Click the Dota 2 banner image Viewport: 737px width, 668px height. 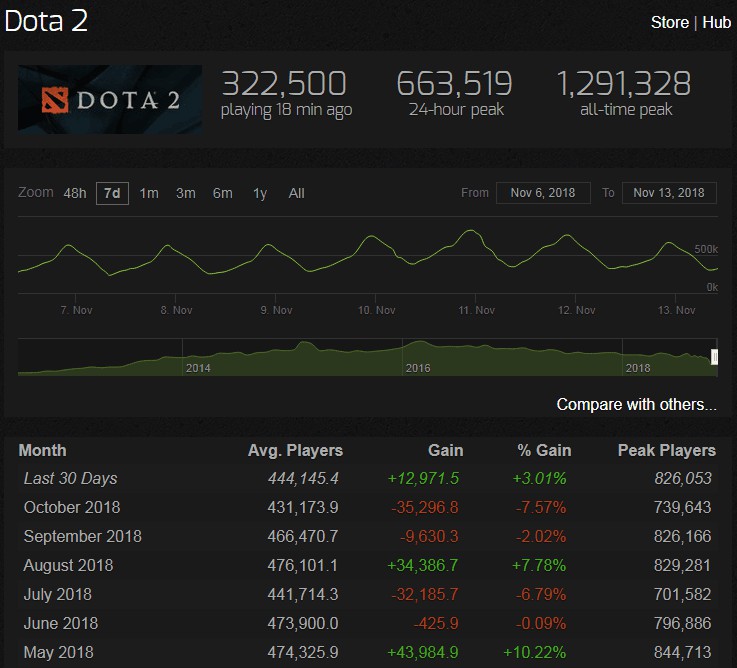pos(110,99)
